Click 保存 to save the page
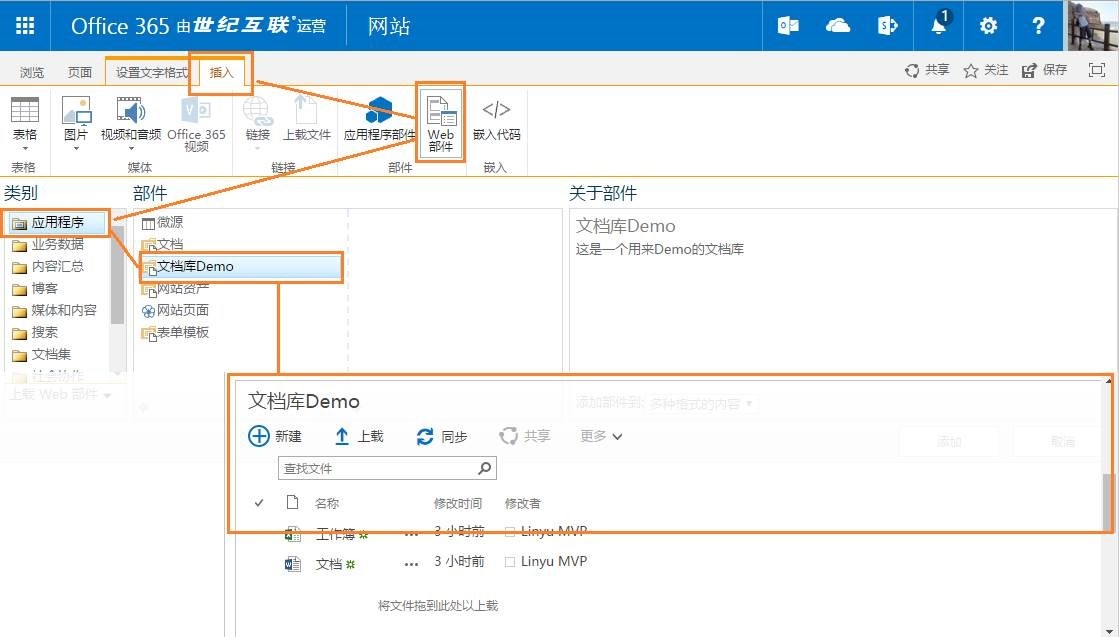Viewport: 1119px width, 637px height. pyautogui.click(x=1044, y=70)
